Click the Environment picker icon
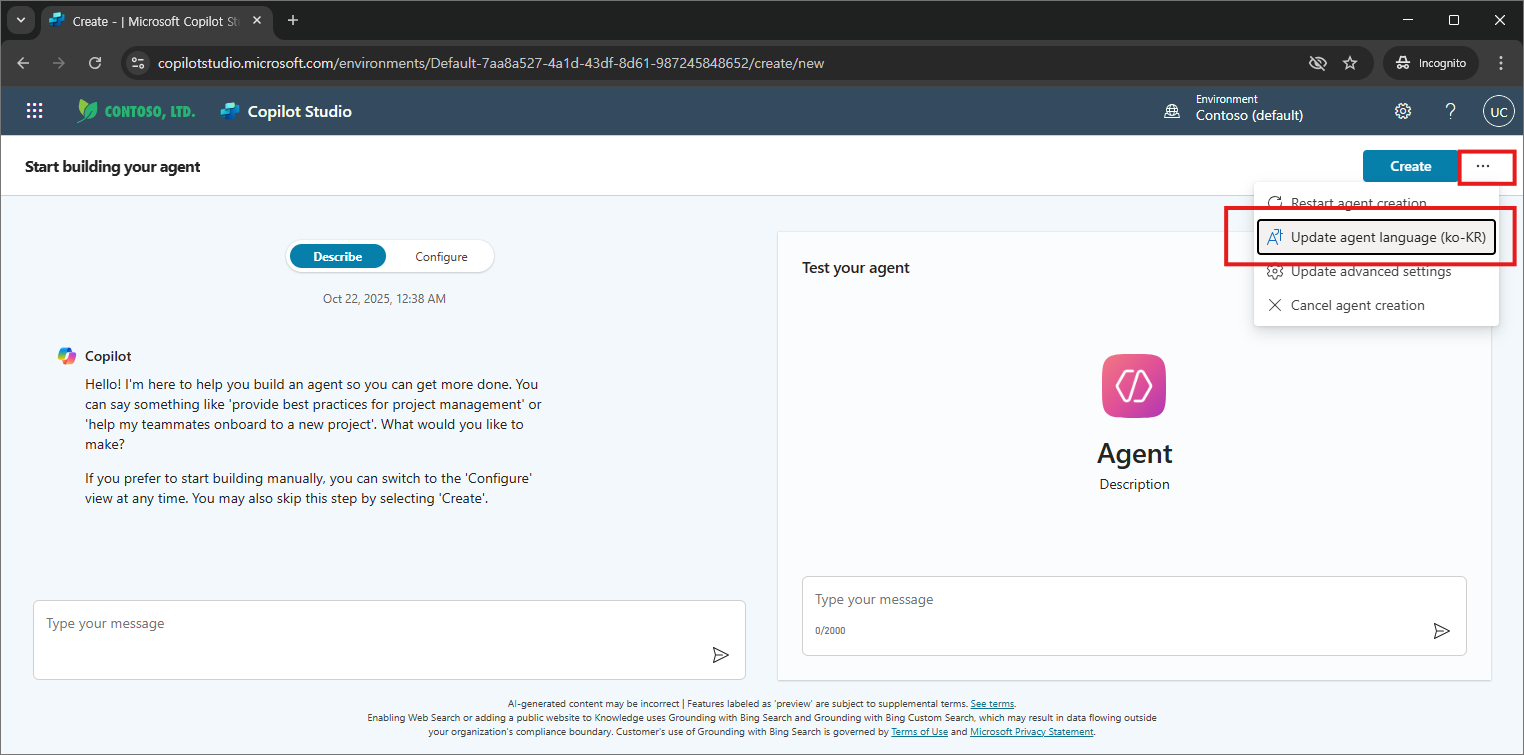Image resolution: width=1524 pixels, height=755 pixels. click(1172, 112)
